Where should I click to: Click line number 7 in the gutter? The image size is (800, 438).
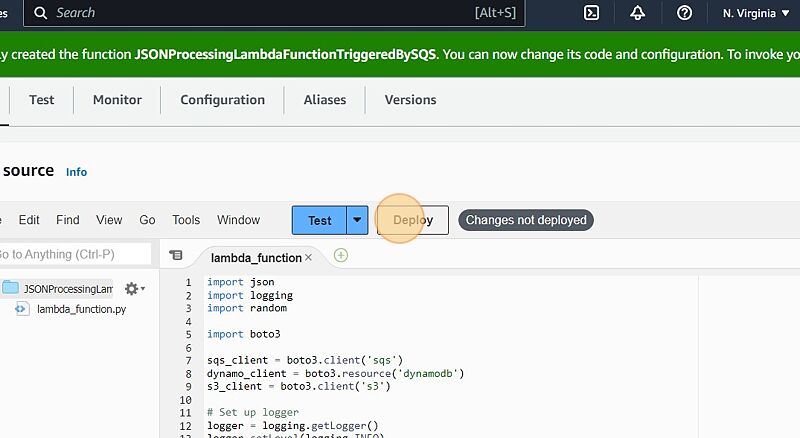188,360
